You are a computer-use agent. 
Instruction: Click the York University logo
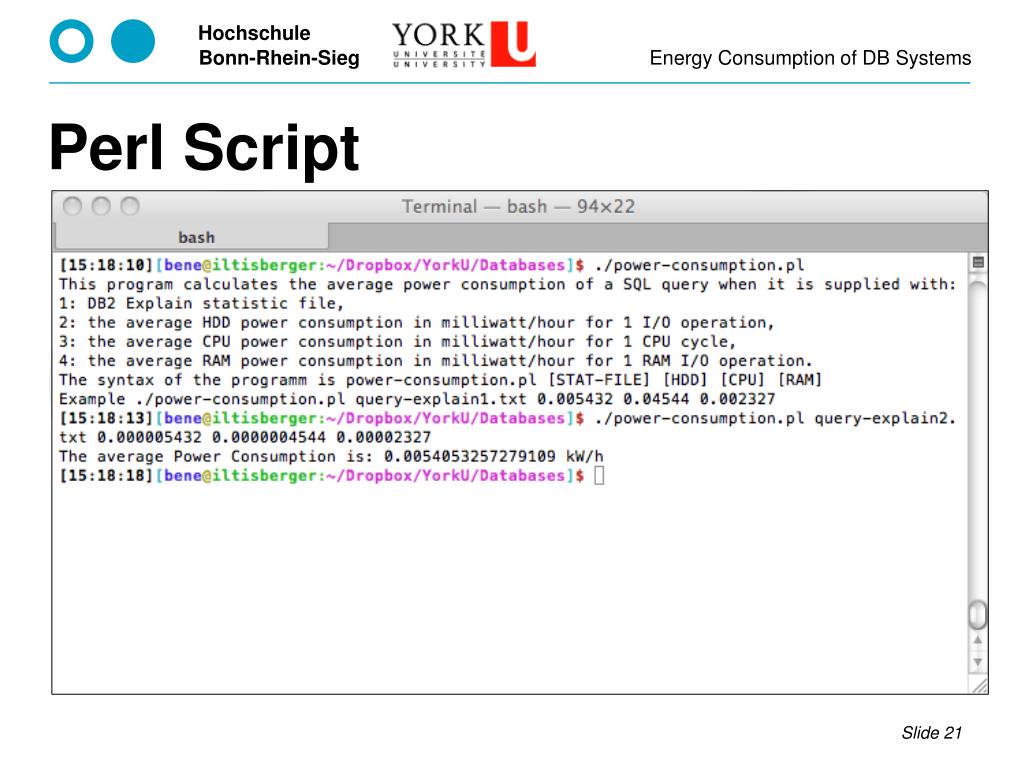(464, 44)
